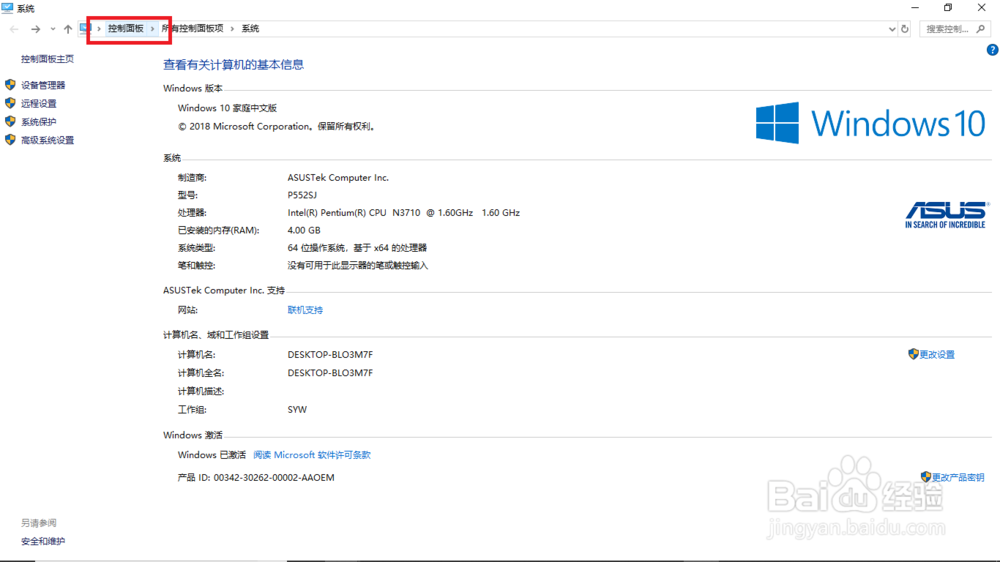Screen dimensions: 1000x562
Task: Click the computer icon in address bar
Action: 85,29
